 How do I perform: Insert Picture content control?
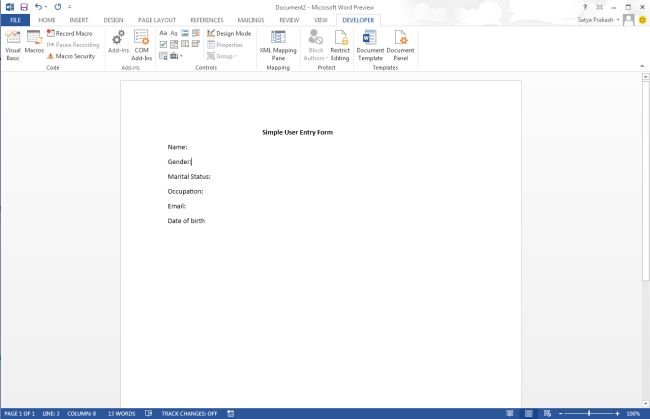coord(185,33)
